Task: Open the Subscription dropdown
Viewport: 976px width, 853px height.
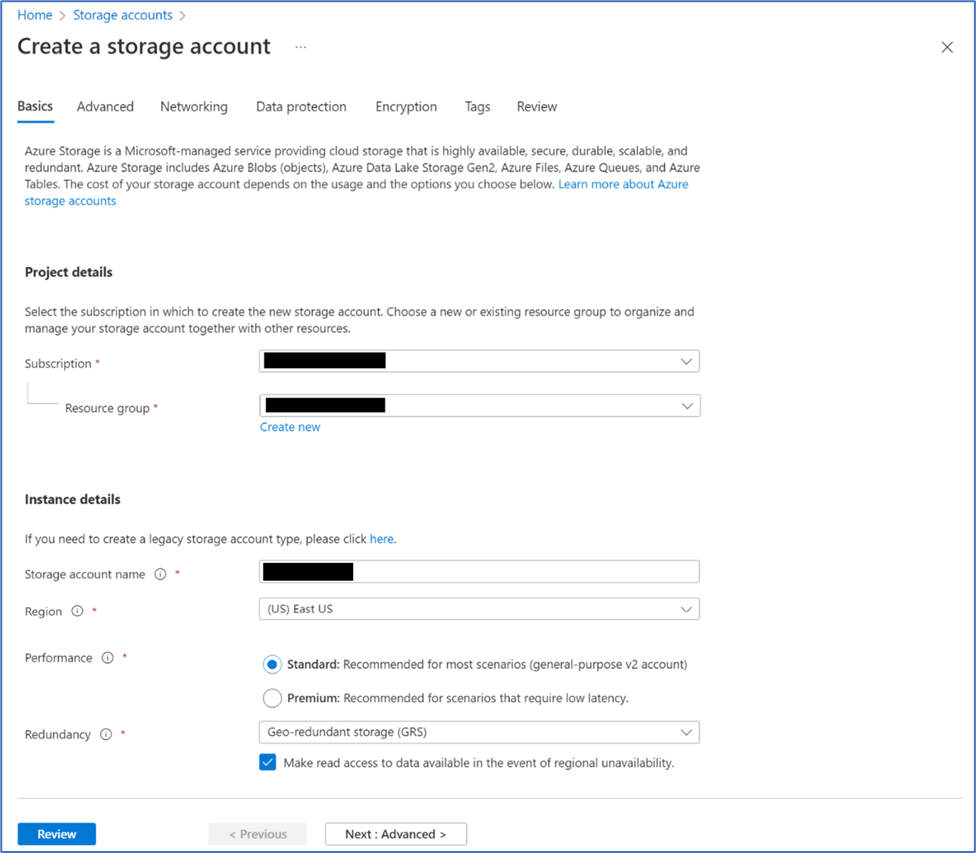Action: tap(479, 361)
